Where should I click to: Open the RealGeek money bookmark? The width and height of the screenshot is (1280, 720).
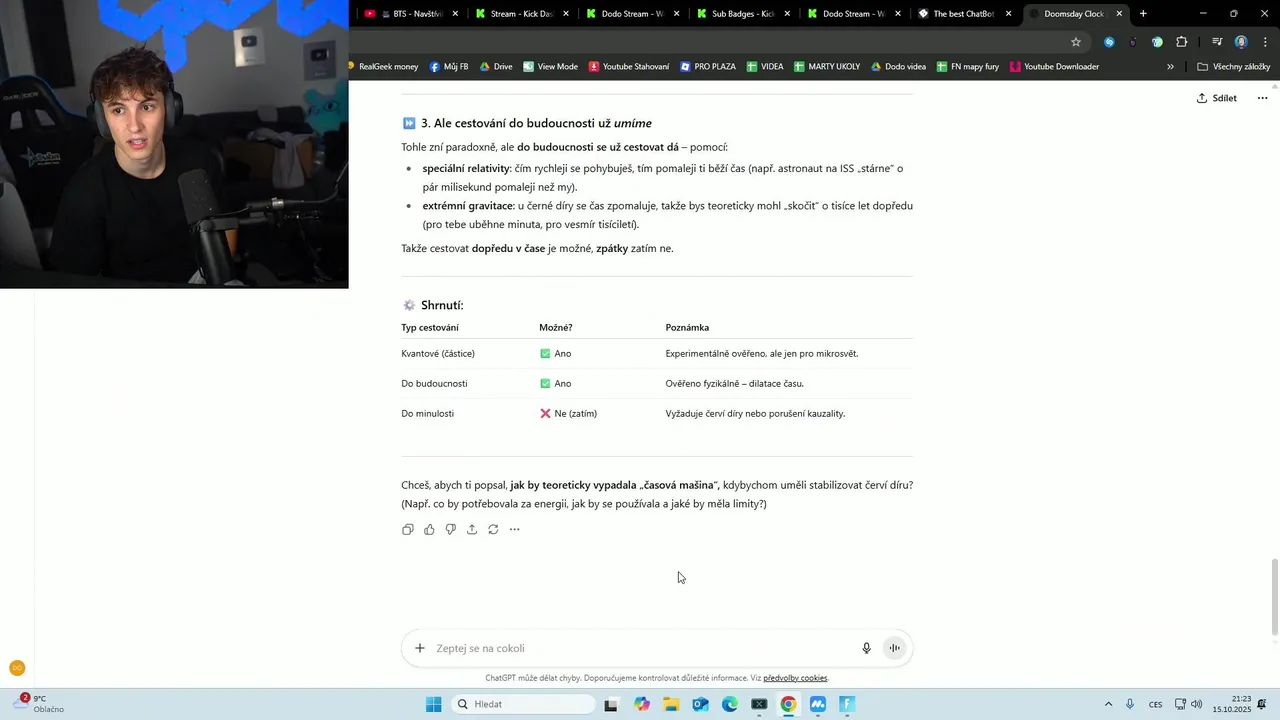coord(383,67)
